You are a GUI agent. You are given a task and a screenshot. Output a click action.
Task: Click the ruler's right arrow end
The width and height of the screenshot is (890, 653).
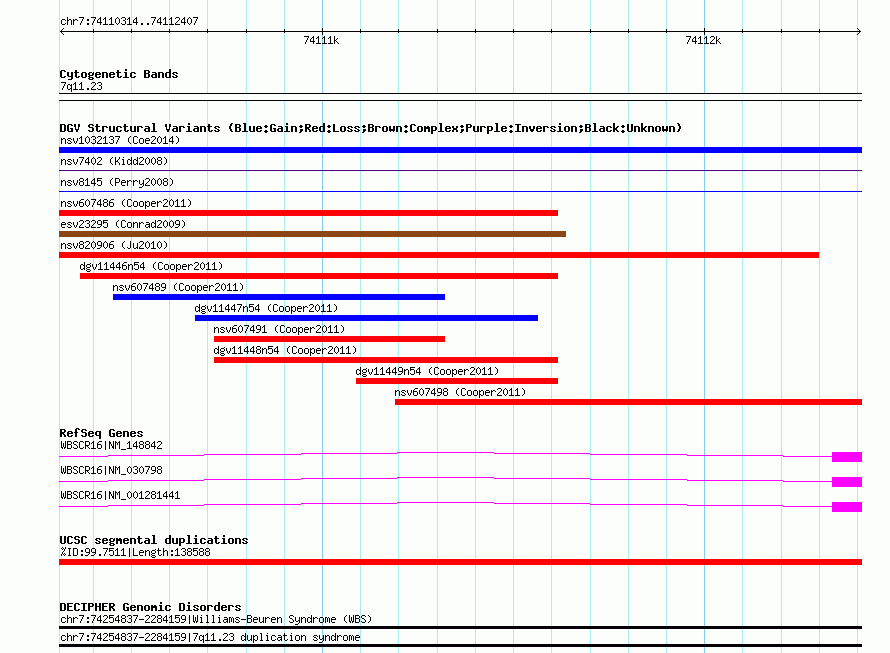[859, 32]
